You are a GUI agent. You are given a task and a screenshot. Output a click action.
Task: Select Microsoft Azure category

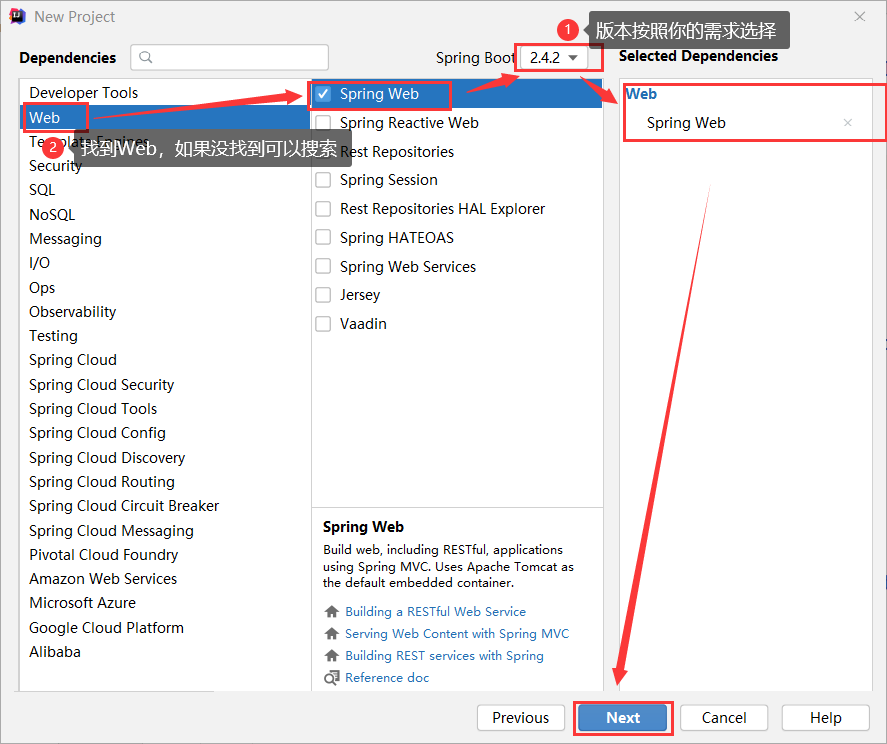click(83, 603)
